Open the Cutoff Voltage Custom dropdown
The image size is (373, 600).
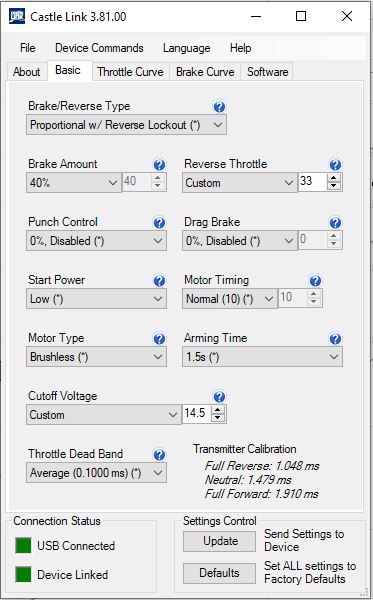103,415
